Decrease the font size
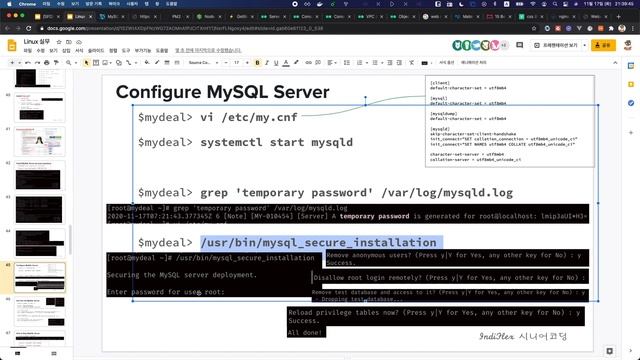Screen dimensions: 640x360 pyautogui.click(x=226, y=63)
